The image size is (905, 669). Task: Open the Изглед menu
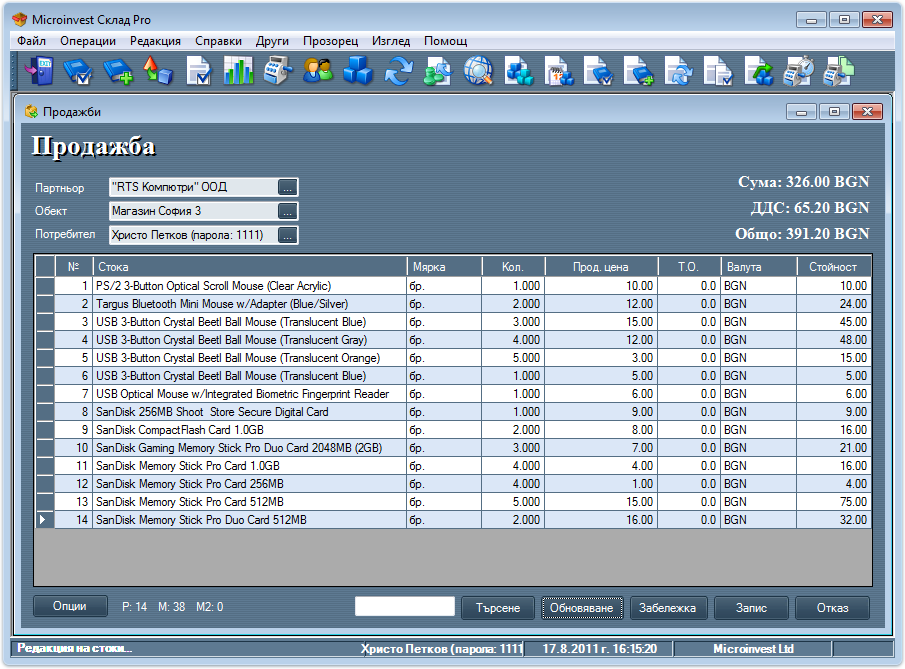[391, 41]
